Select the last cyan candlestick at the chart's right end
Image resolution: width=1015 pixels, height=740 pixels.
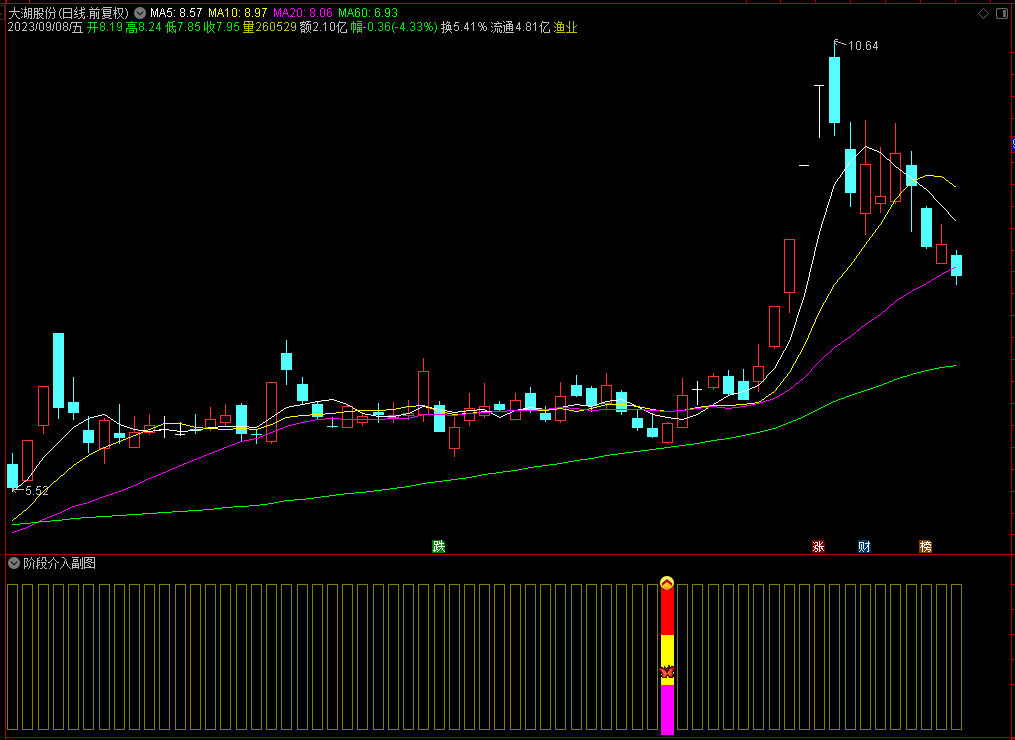[956, 265]
